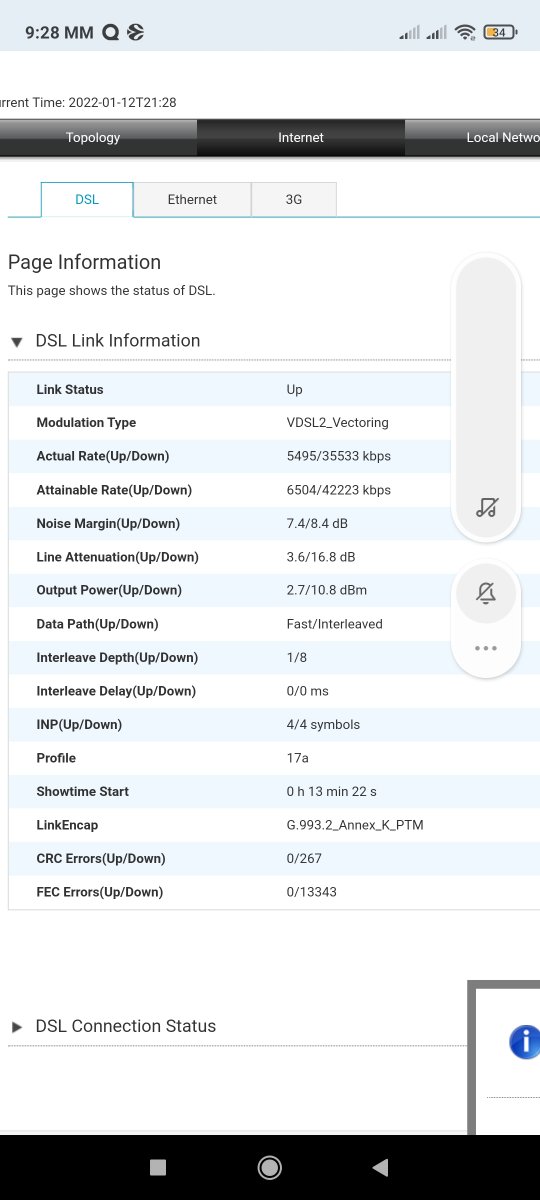Screen dimensions: 540x1200
Task: Tap the Wi-Fi status bar icon
Action: tap(464, 32)
